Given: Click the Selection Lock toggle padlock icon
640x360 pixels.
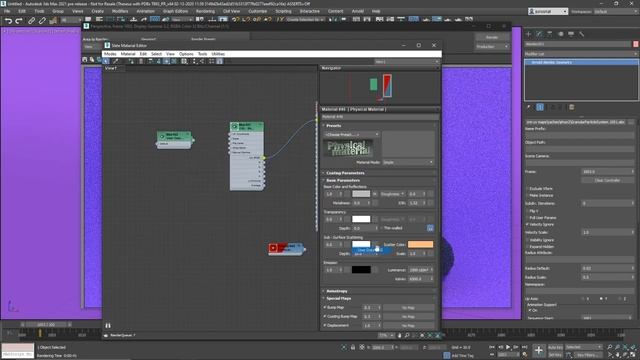Looking at the screenshot, I should click(353, 347).
